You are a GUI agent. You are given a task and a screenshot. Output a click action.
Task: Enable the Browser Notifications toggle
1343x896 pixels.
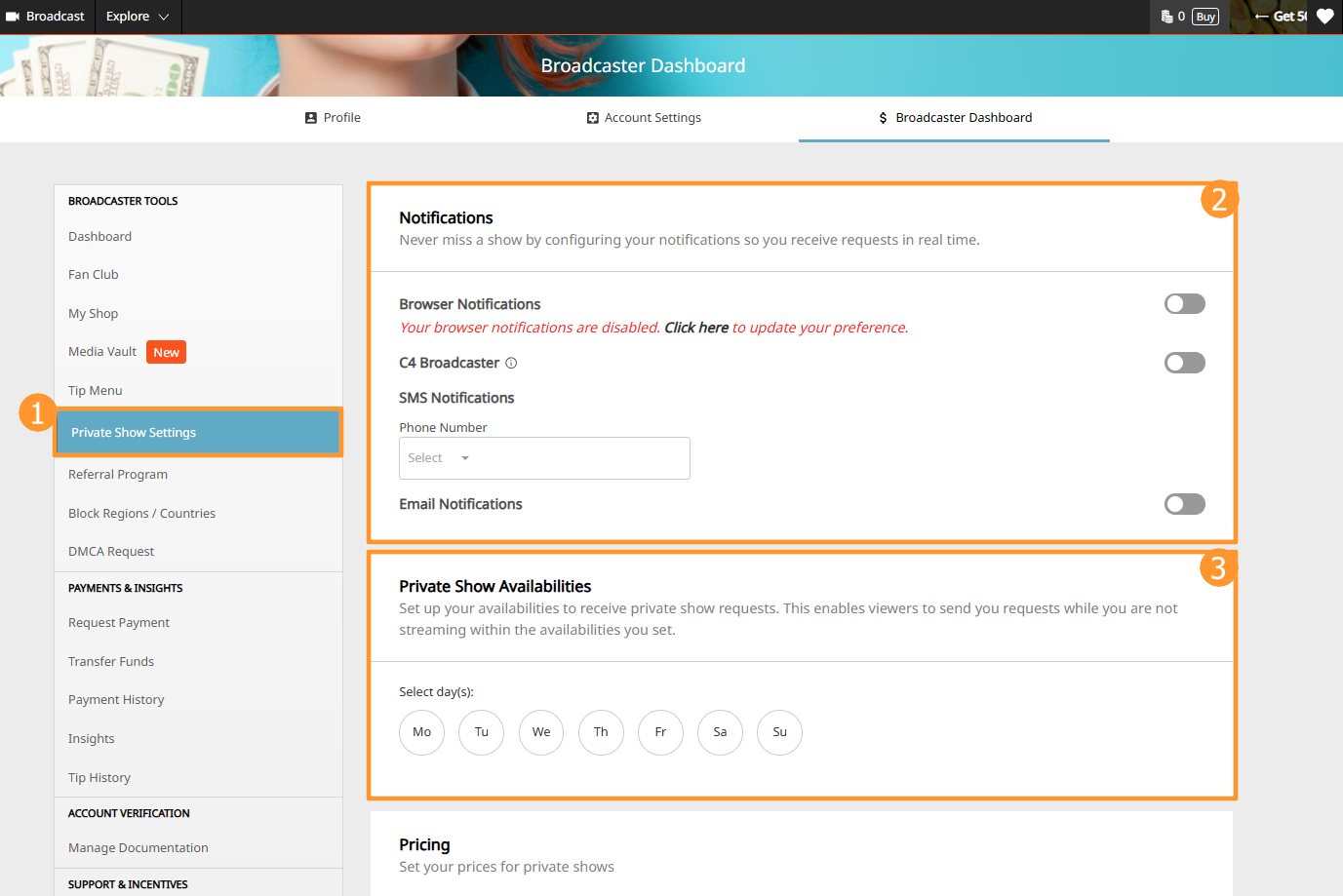[1184, 304]
